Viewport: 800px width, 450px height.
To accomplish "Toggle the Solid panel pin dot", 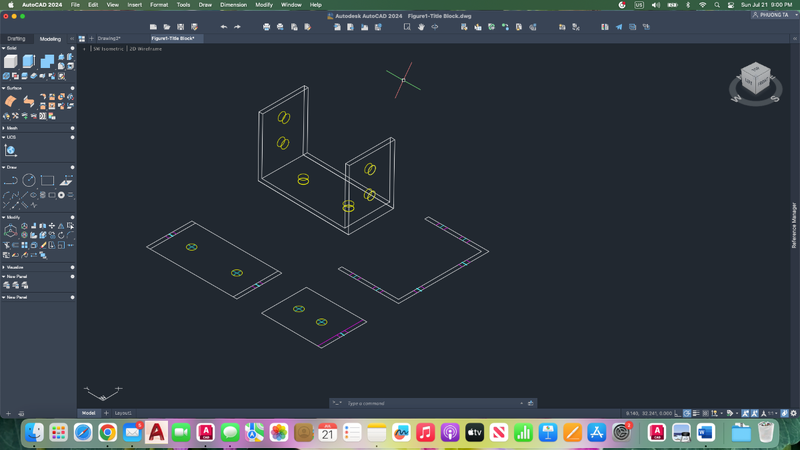I will [72, 48].
